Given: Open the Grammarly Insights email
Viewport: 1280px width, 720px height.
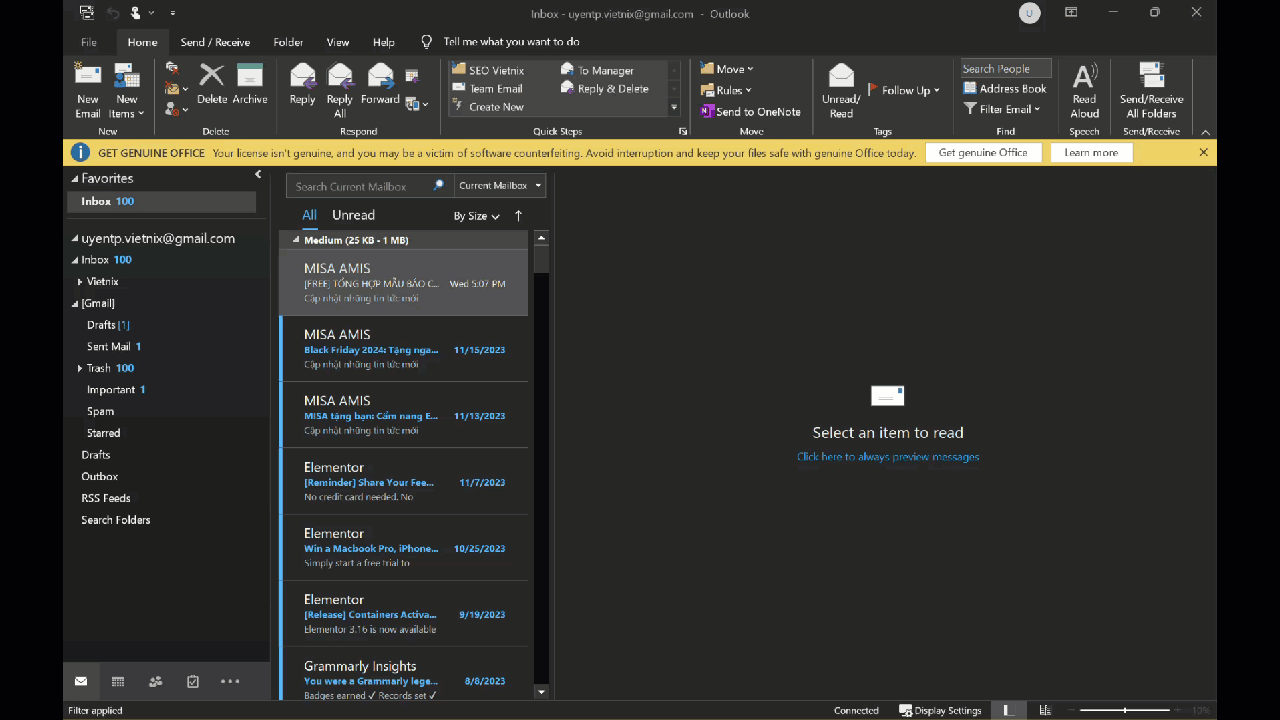Looking at the screenshot, I should pyautogui.click(x=404, y=675).
